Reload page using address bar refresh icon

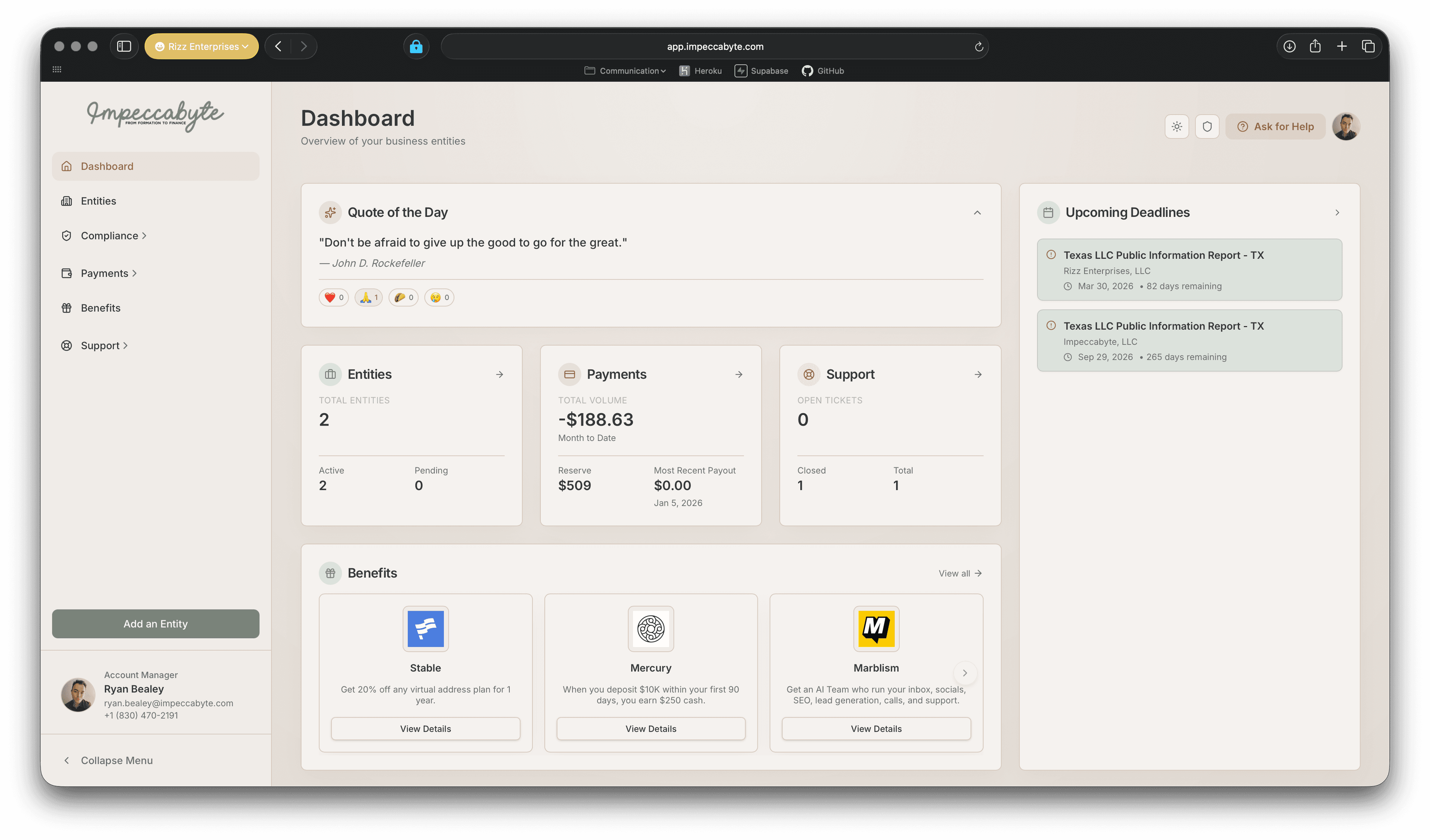click(x=978, y=47)
